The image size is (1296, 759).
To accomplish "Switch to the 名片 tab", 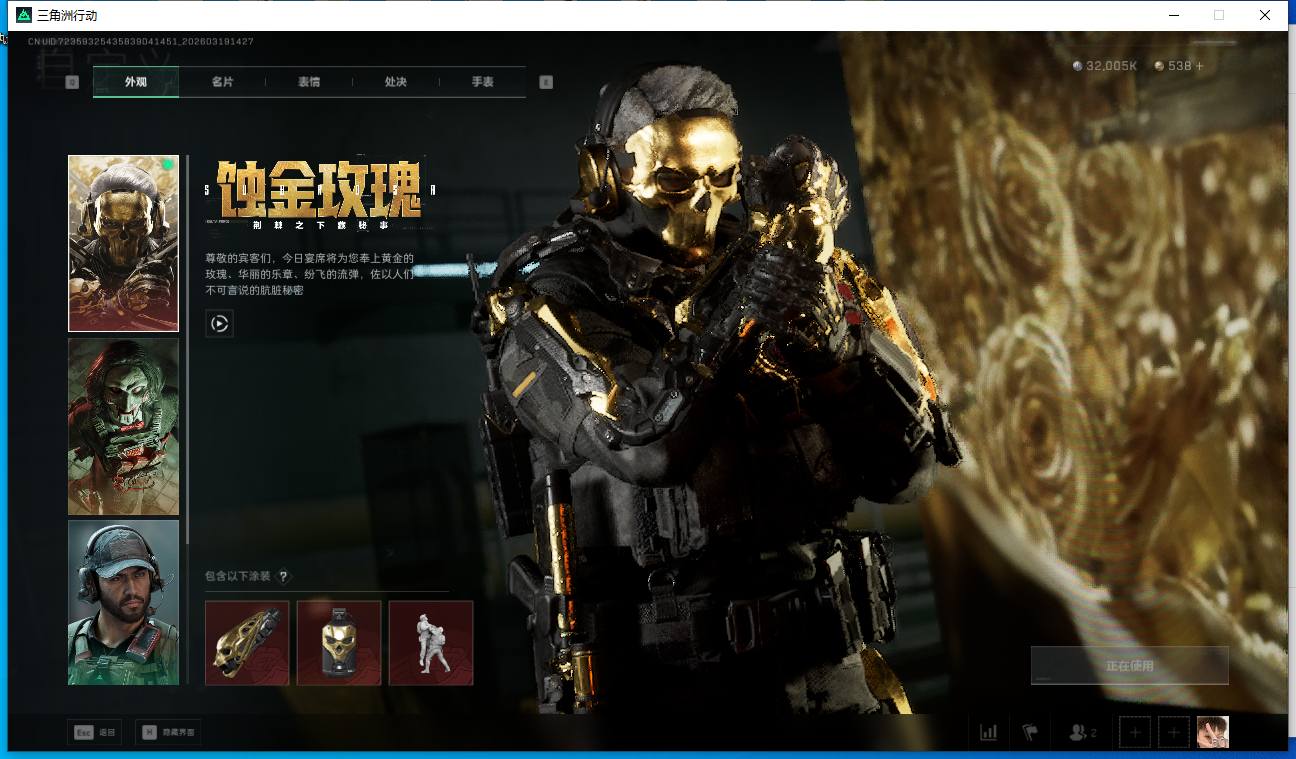I will (x=222, y=82).
